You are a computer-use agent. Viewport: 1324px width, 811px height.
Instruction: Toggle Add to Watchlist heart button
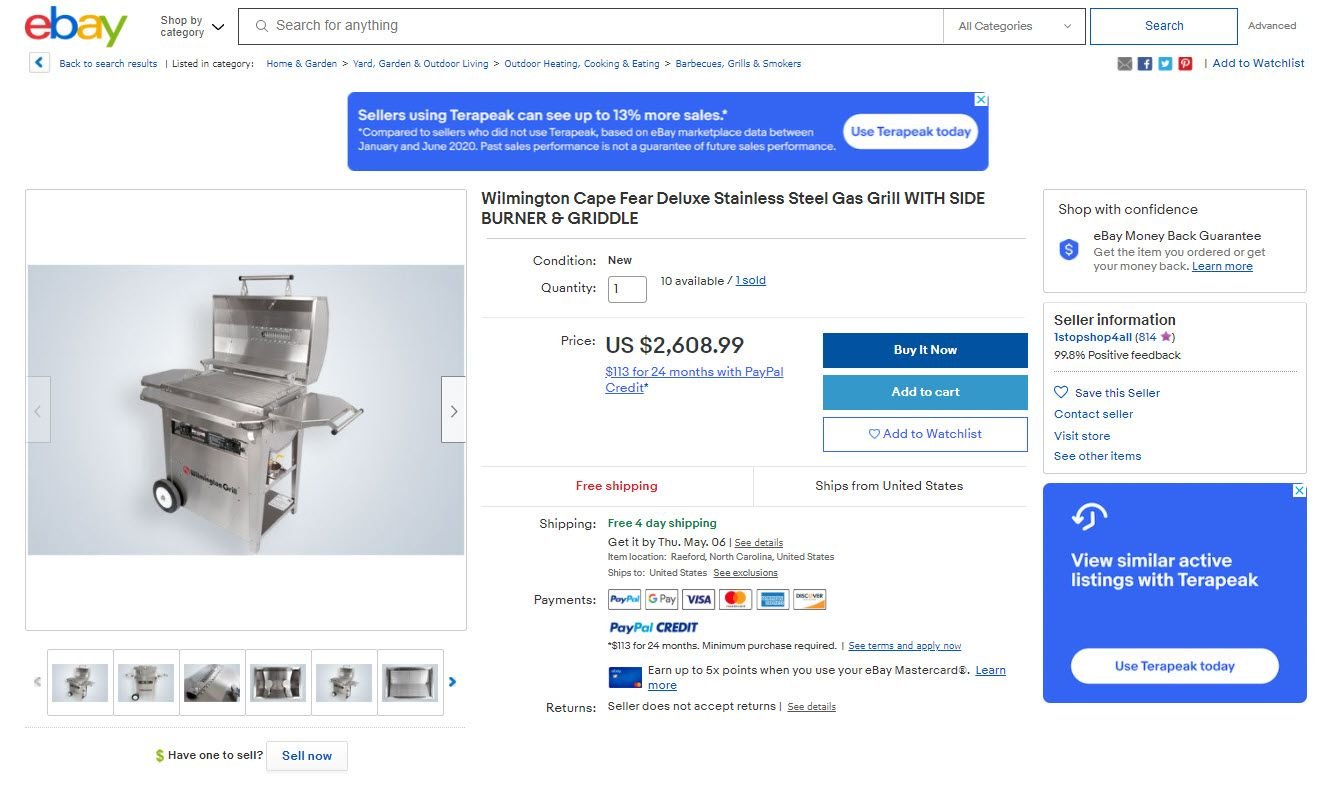click(925, 434)
